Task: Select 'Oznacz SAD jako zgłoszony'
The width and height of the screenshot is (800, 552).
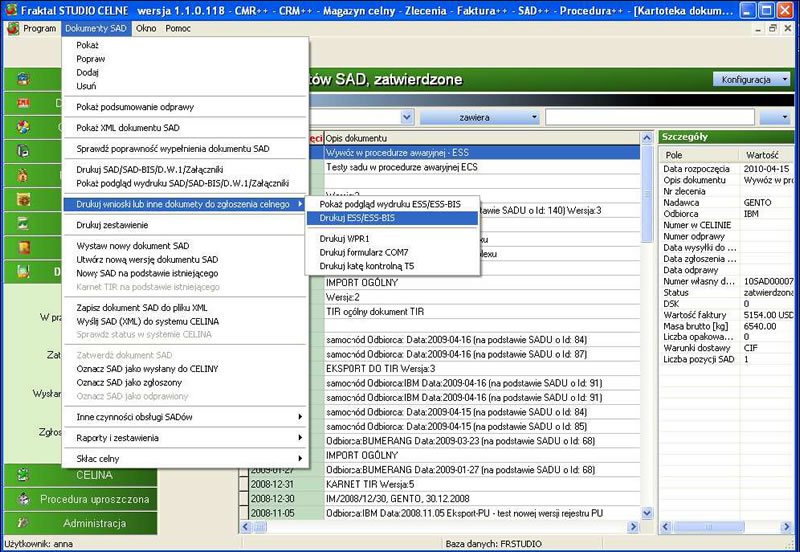Action: [x=185, y=383]
